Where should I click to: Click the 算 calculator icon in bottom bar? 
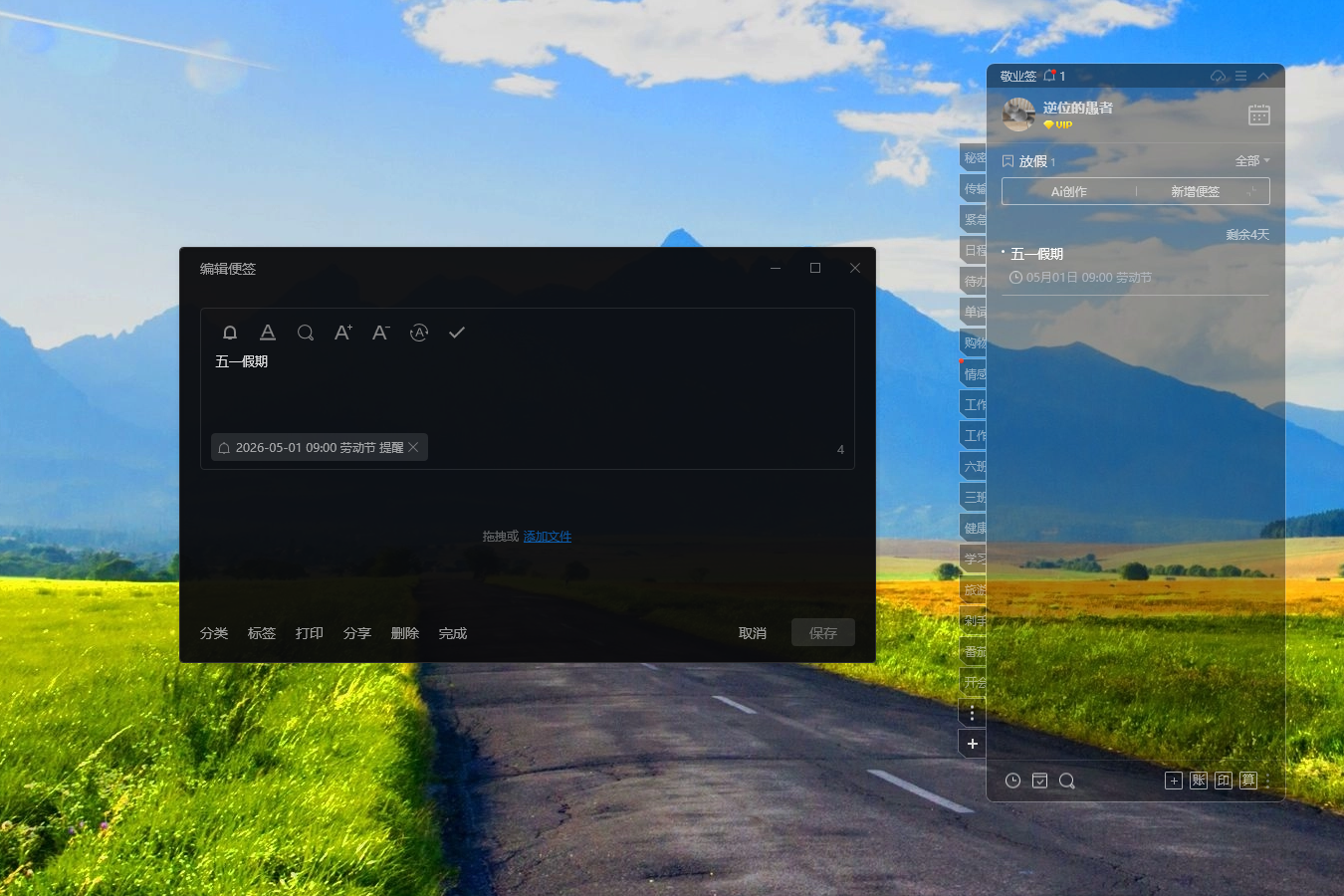pyautogui.click(x=1248, y=781)
